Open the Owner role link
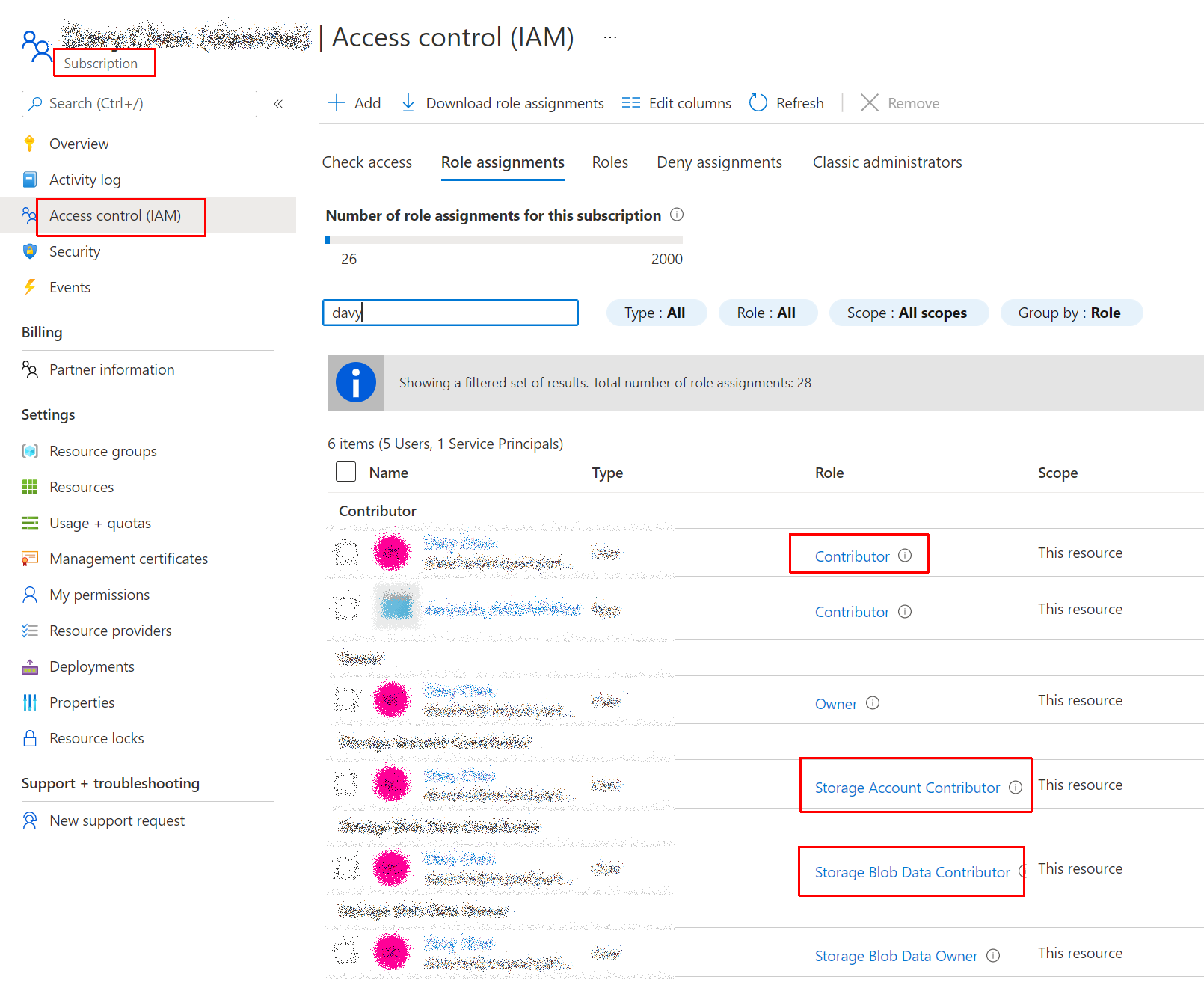The image size is (1204, 1000). 836,704
